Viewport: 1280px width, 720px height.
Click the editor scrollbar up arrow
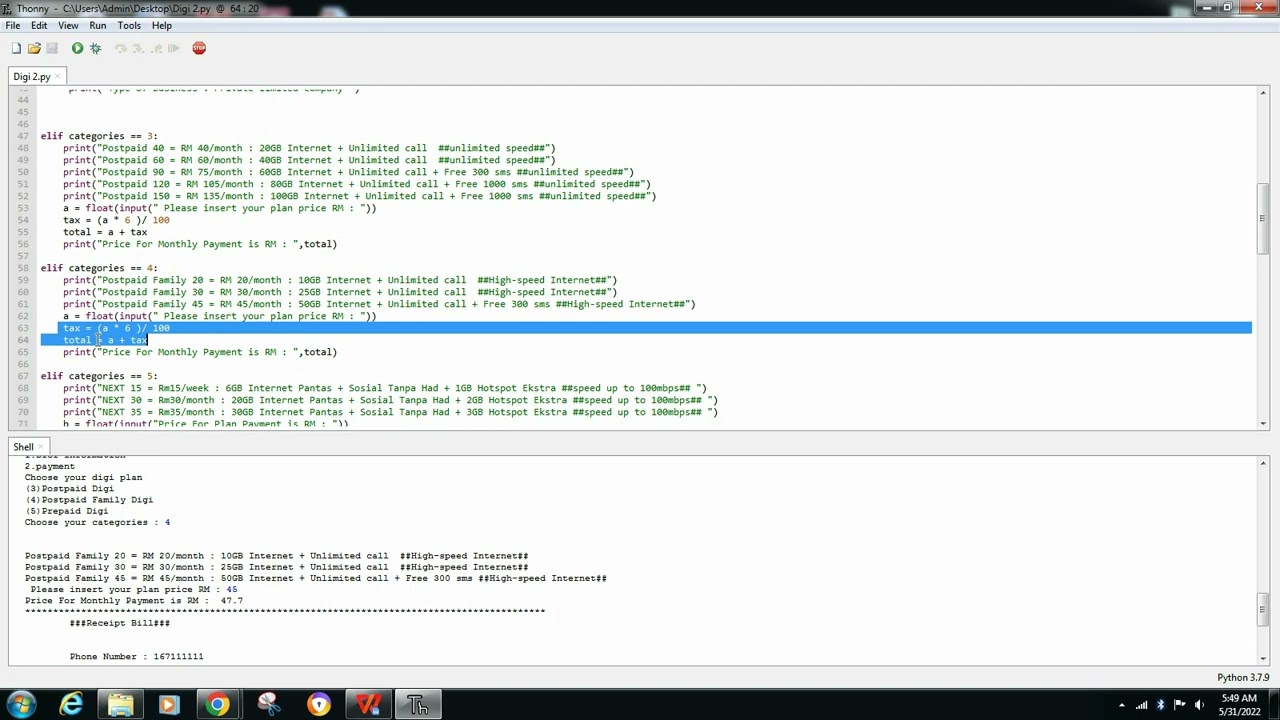(x=1264, y=92)
